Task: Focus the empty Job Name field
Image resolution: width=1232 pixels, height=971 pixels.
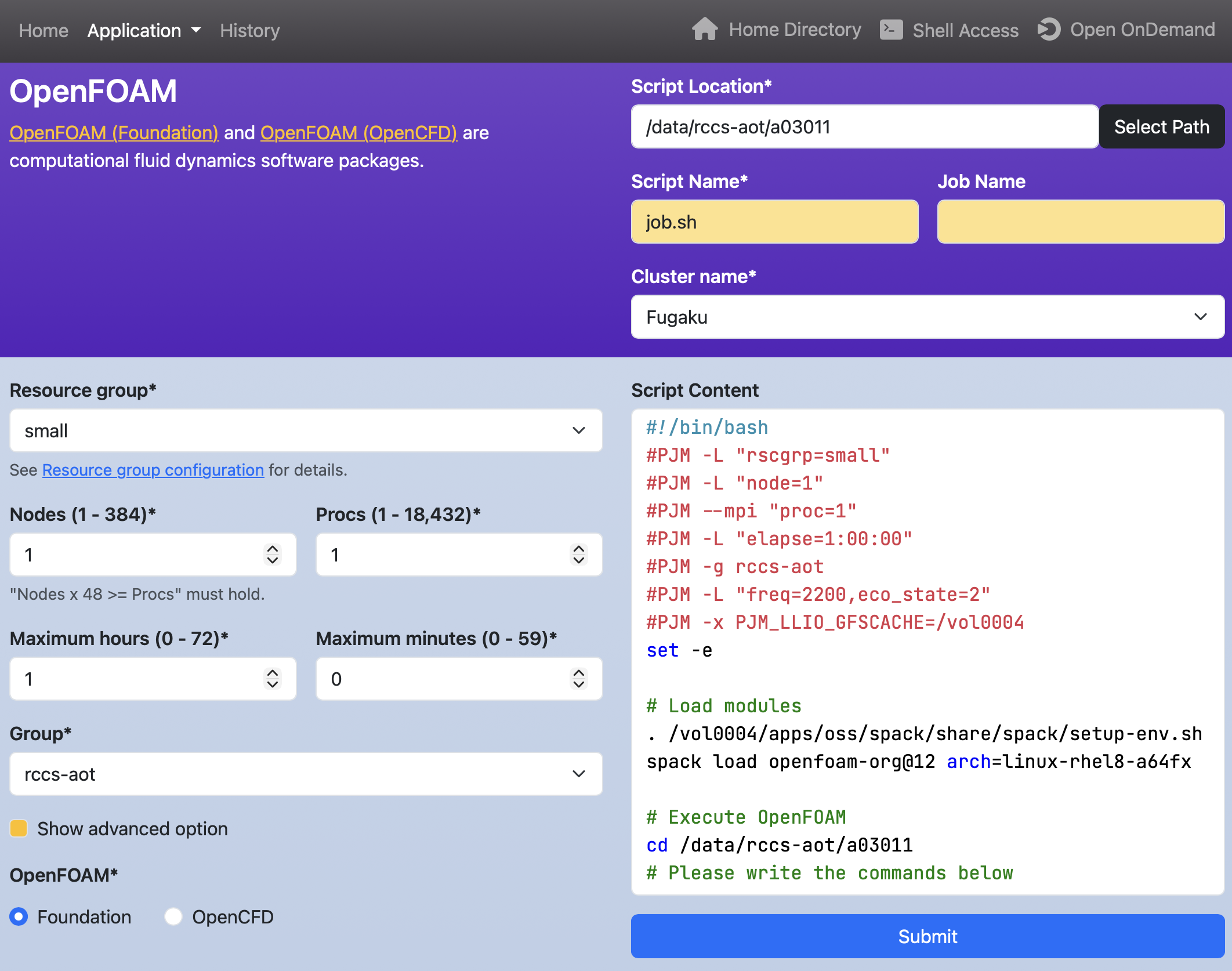Action: tap(1081, 222)
